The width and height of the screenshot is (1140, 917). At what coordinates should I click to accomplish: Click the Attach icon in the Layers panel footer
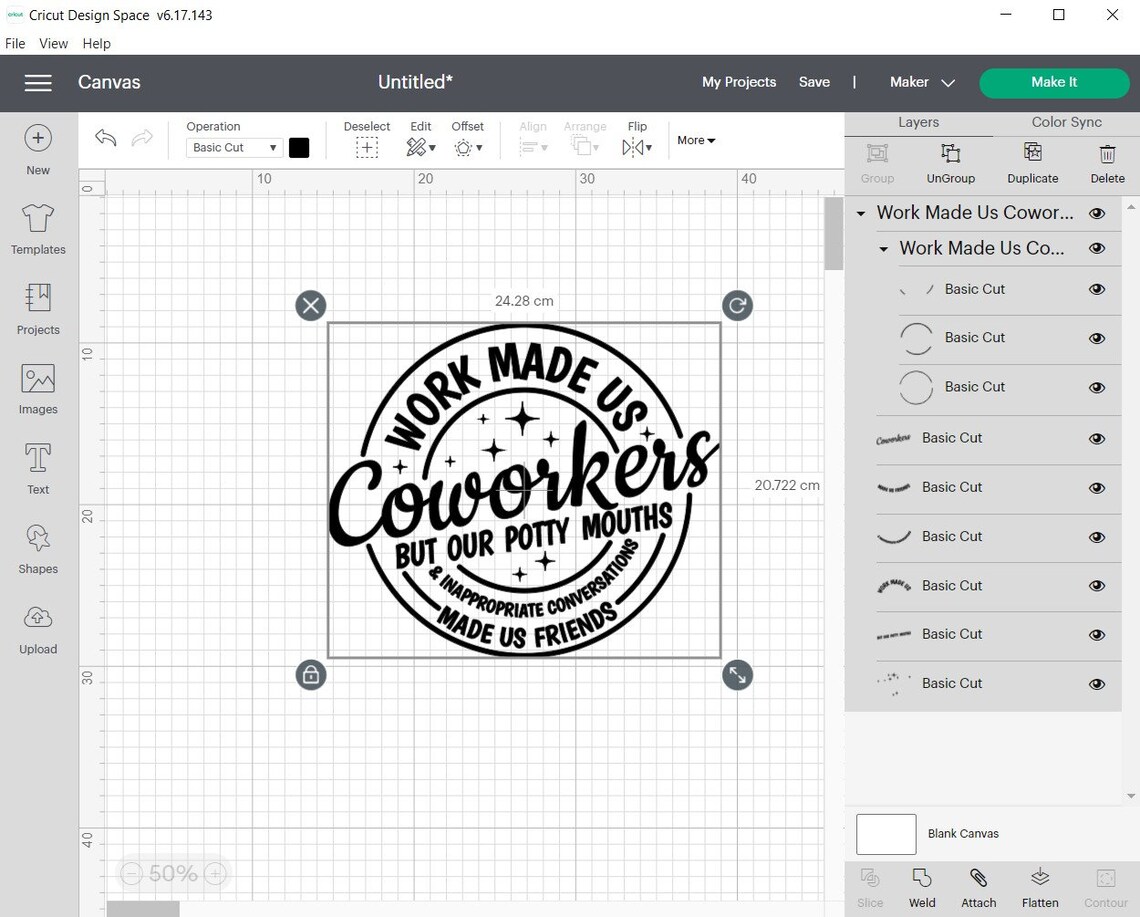tap(978, 885)
